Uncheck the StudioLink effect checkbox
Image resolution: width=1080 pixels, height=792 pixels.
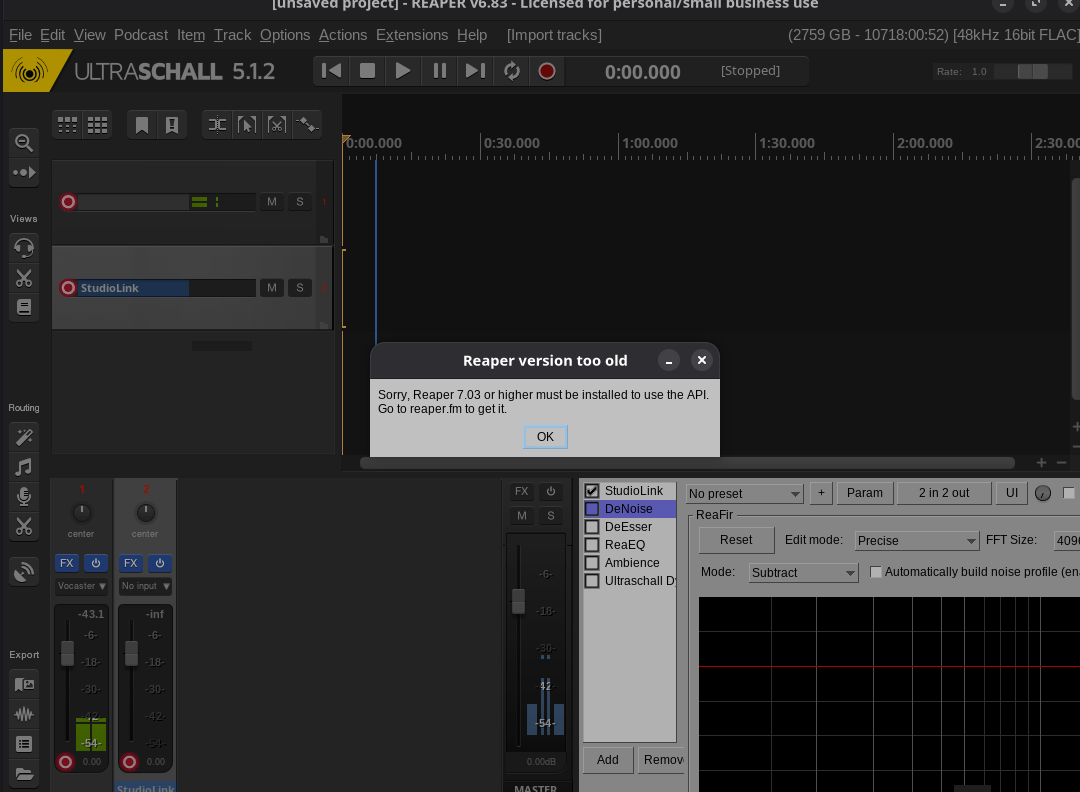(x=592, y=491)
